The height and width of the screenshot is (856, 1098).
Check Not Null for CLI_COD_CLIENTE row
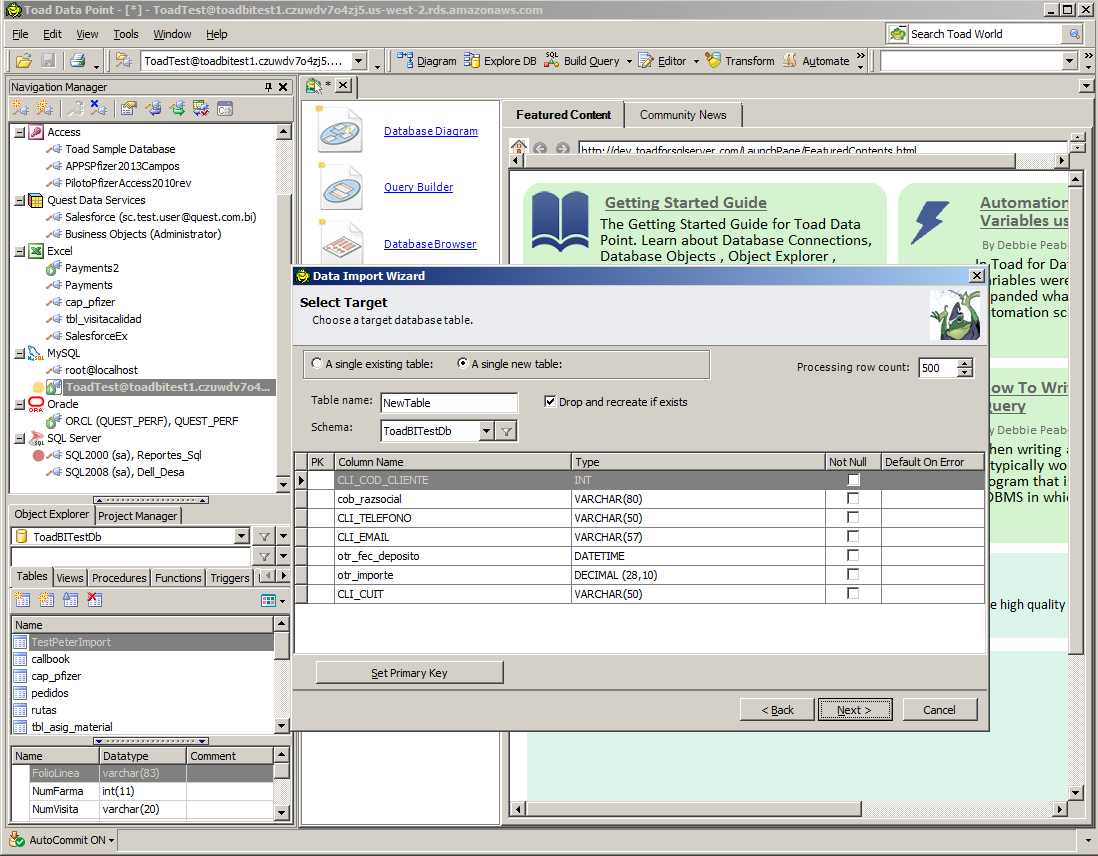[x=853, y=480]
